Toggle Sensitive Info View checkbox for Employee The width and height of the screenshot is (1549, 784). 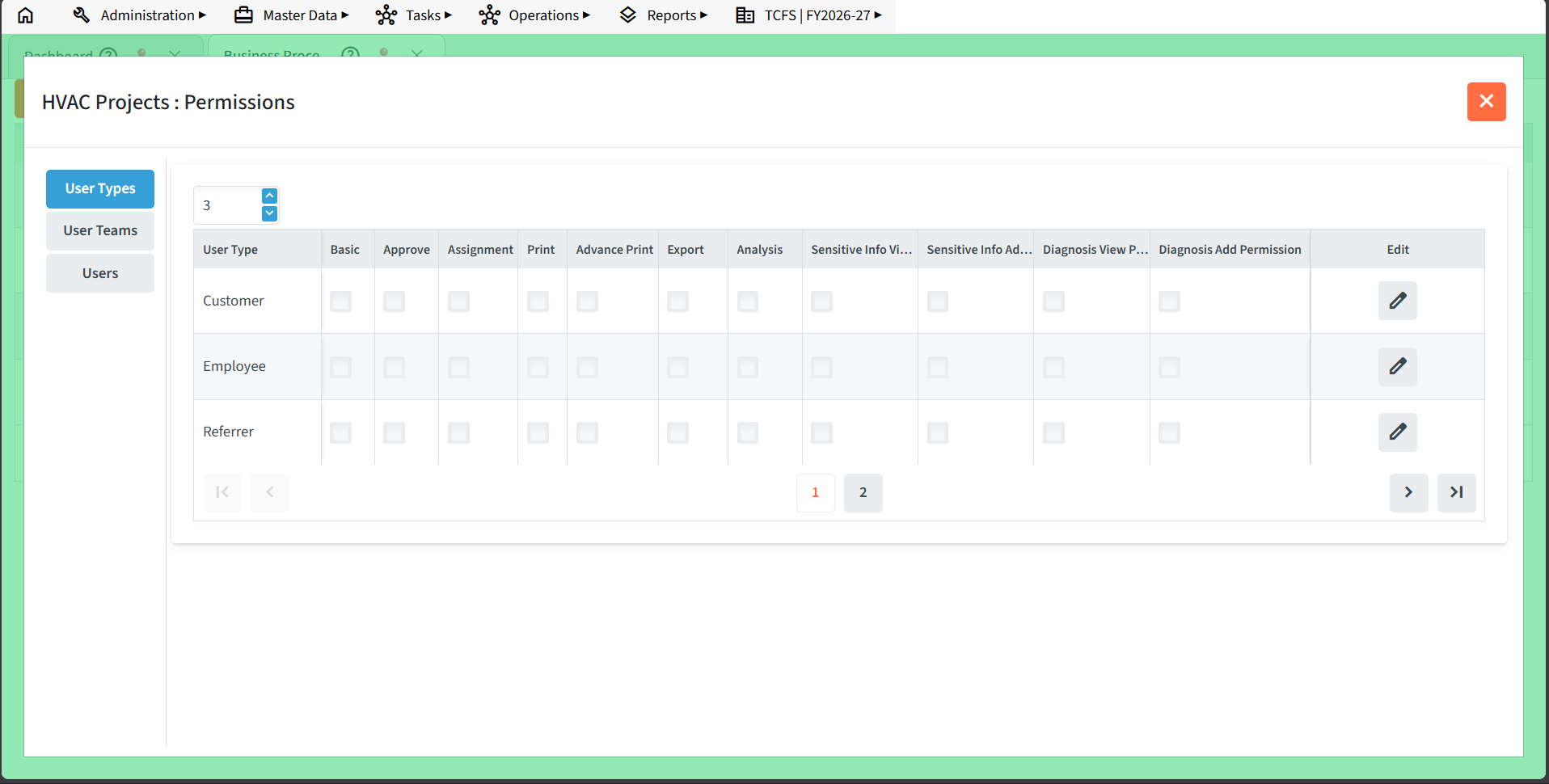tap(822, 368)
